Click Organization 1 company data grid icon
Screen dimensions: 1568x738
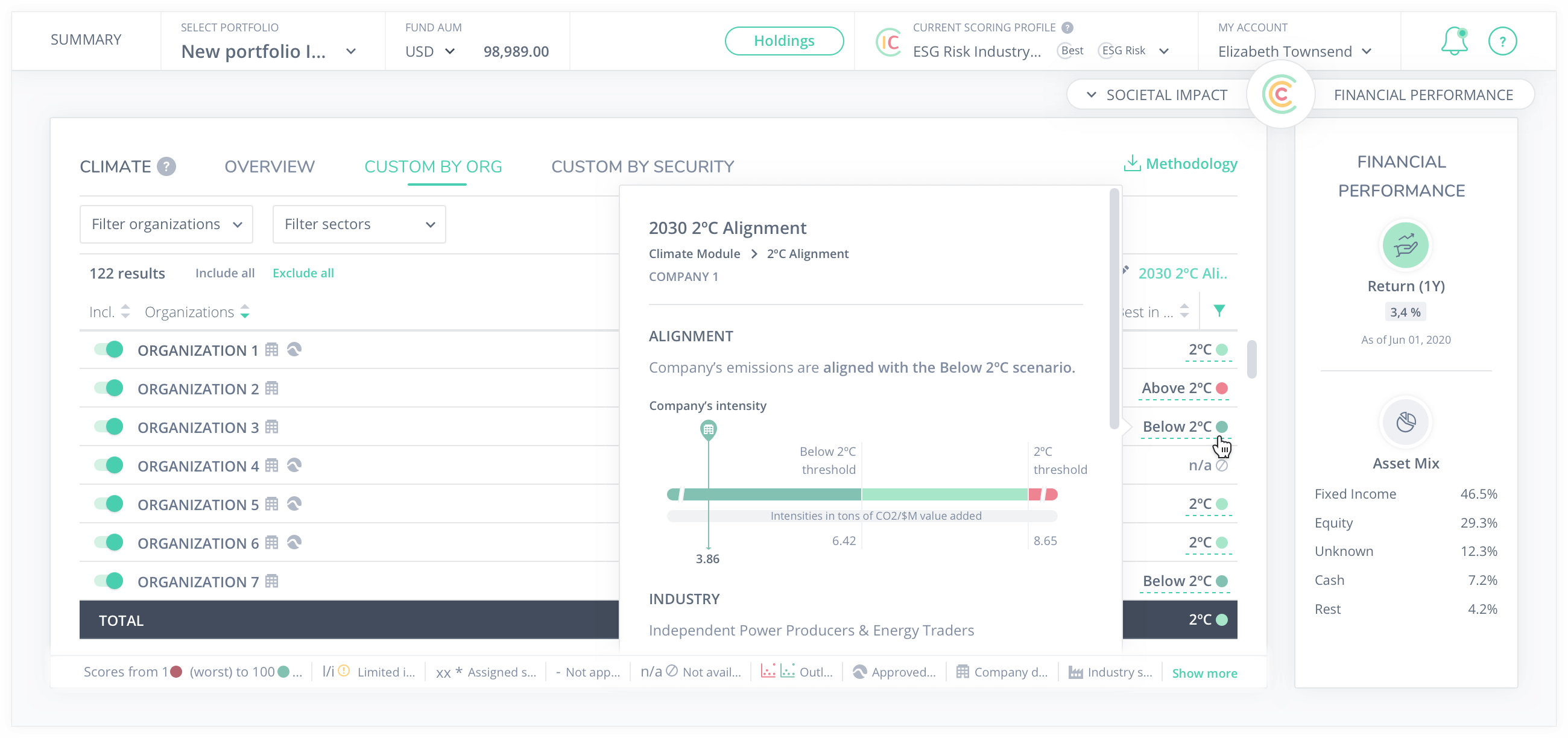click(x=272, y=350)
